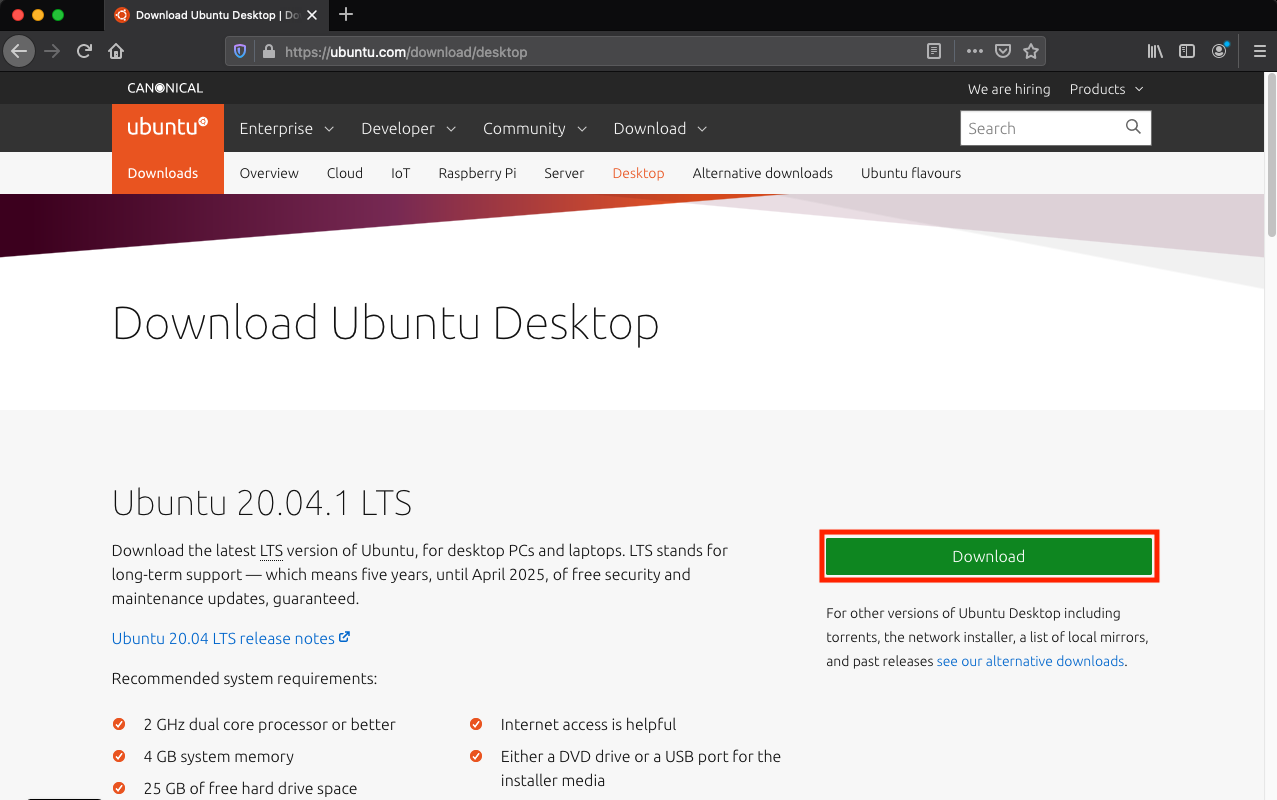The image size is (1277, 800).
Task: Open Ubuntu 20.04 LTS release notes
Action: tap(231, 638)
